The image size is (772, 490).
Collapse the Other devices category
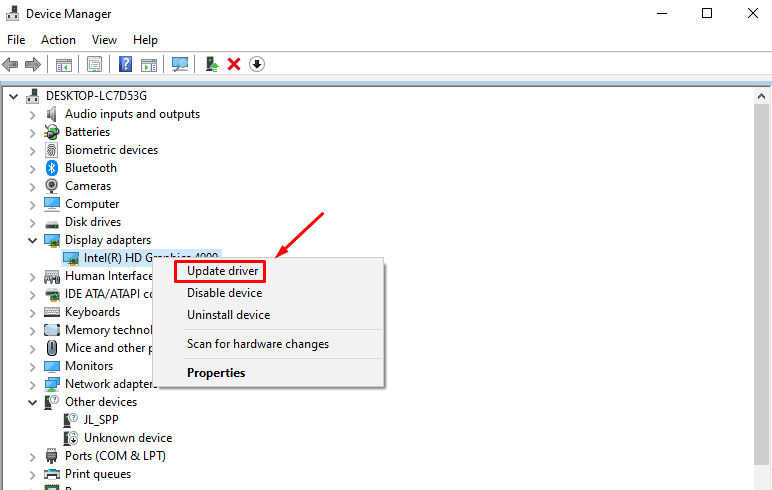[32, 402]
